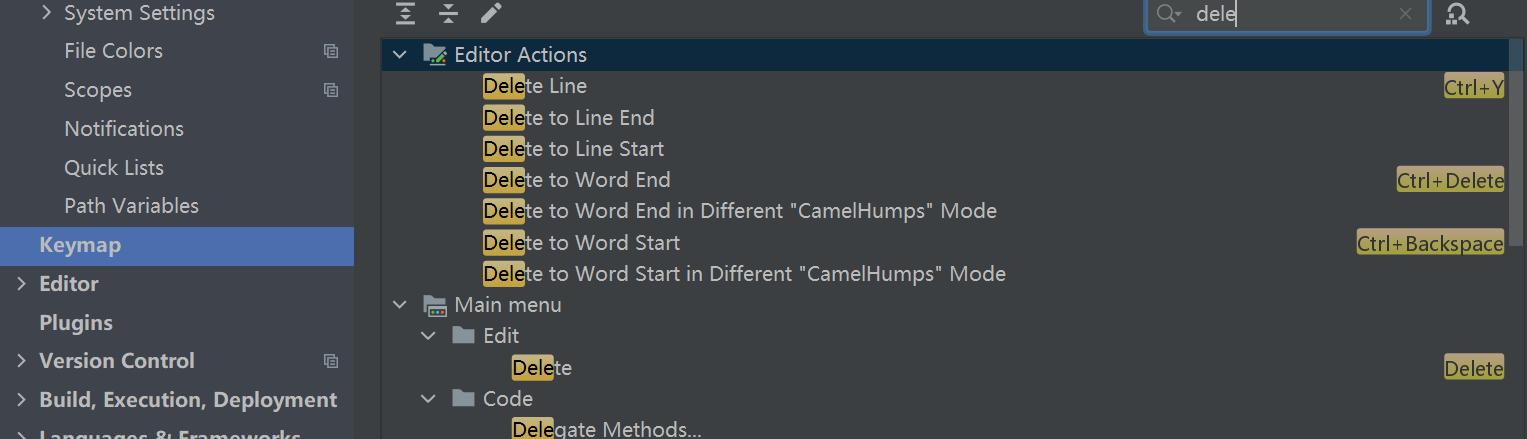Click the Scopes project-level icon
Image resolution: width=1527 pixels, height=439 pixels.
tap(331, 90)
